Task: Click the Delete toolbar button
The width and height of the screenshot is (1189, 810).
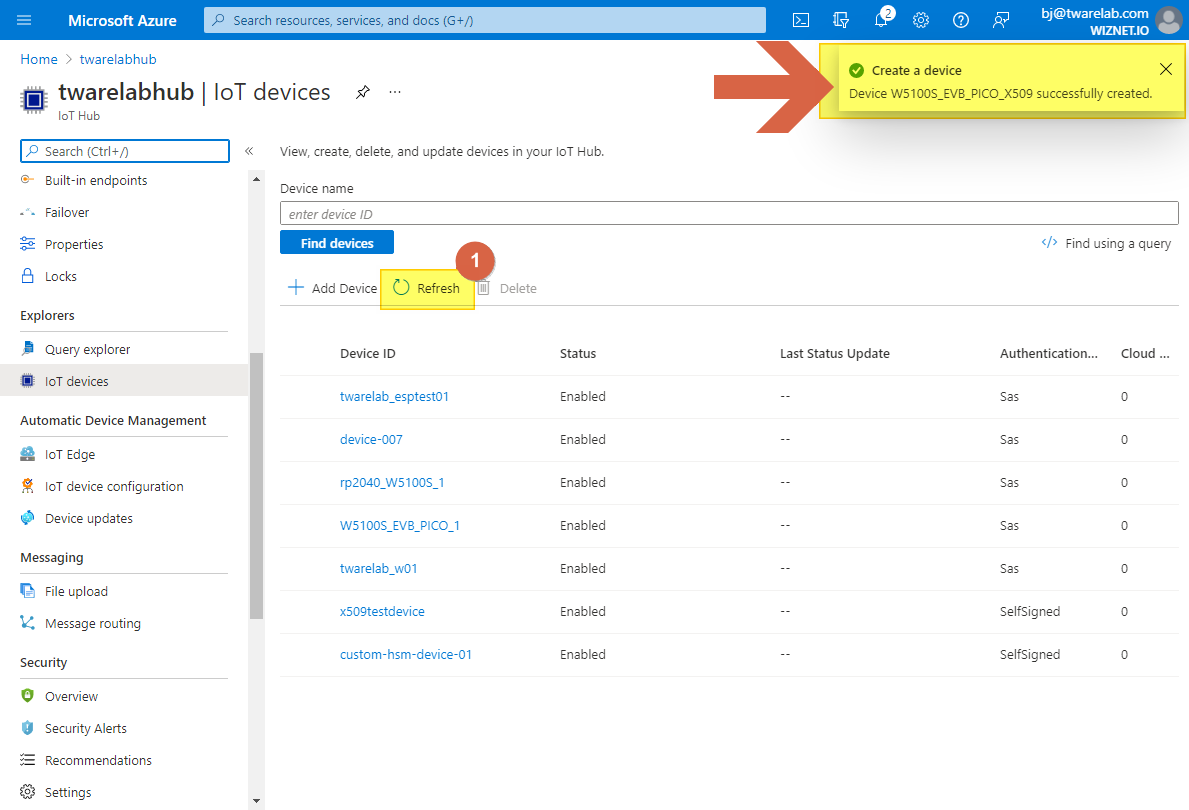Action: pos(507,288)
